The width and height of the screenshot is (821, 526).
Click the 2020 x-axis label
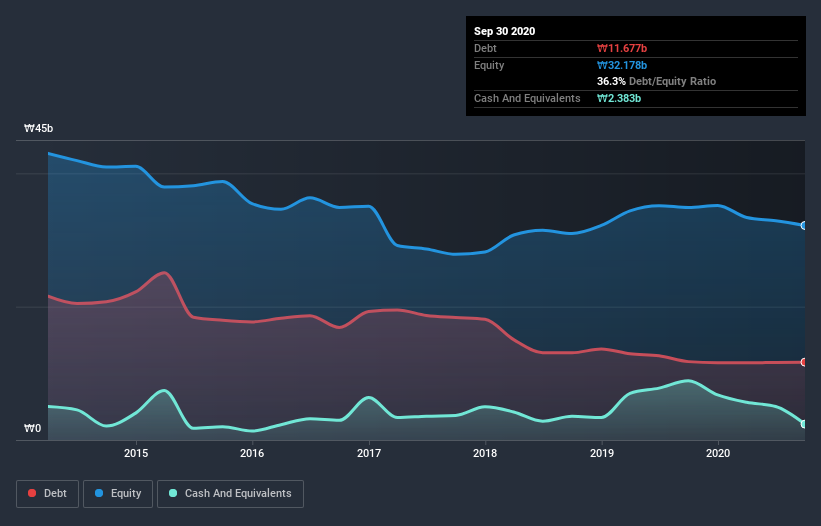[x=718, y=453]
